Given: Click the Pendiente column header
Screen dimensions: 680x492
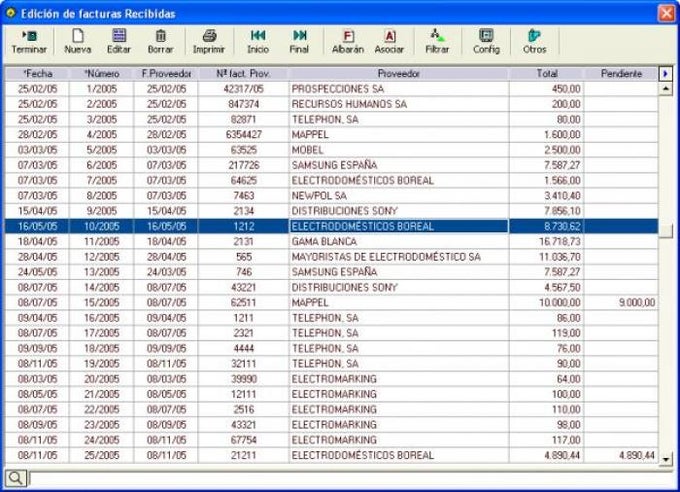Looking at the screenshot, I should (x=621, y=74).
